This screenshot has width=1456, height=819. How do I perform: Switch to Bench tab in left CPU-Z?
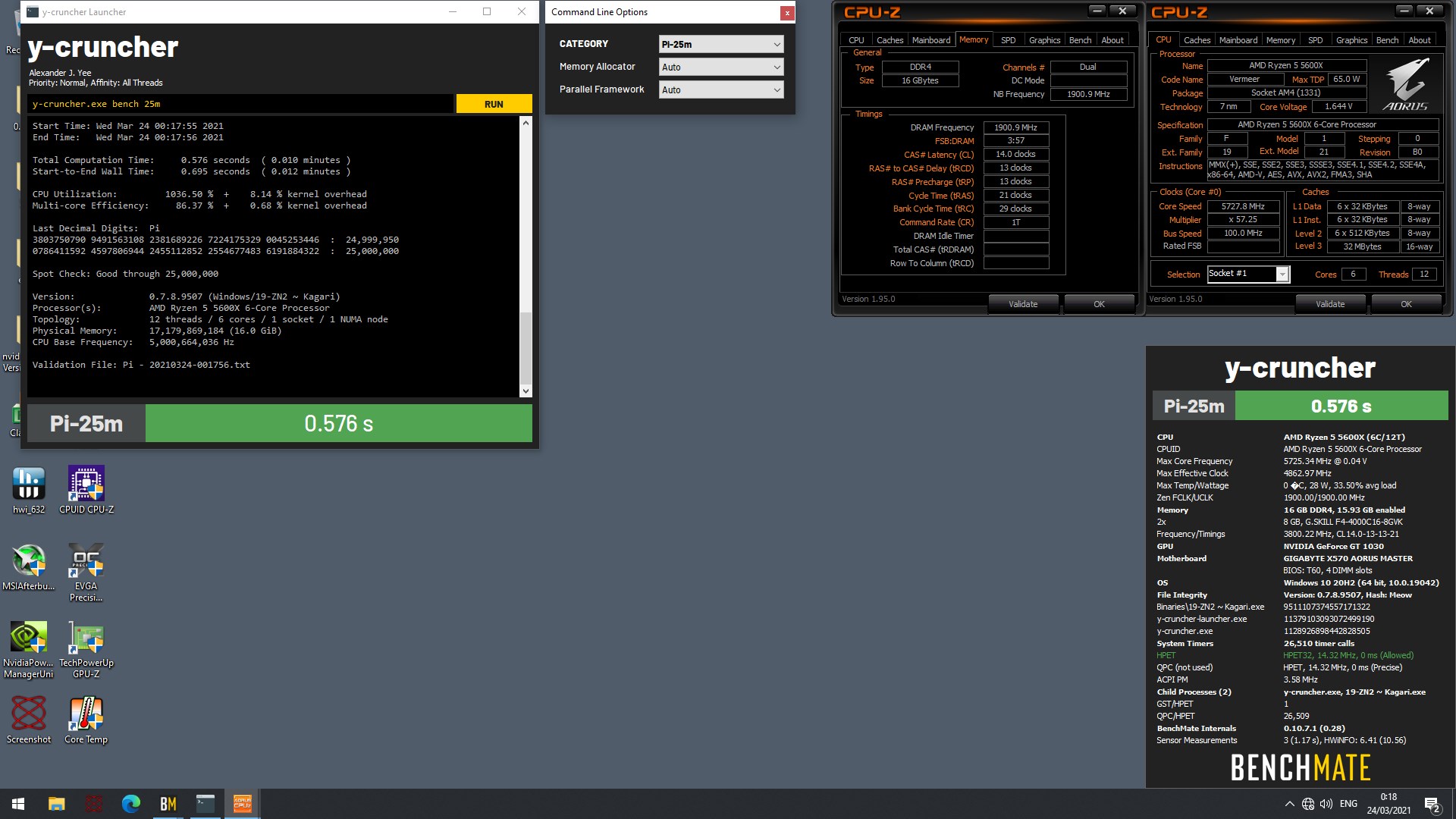coord(1080,40)
